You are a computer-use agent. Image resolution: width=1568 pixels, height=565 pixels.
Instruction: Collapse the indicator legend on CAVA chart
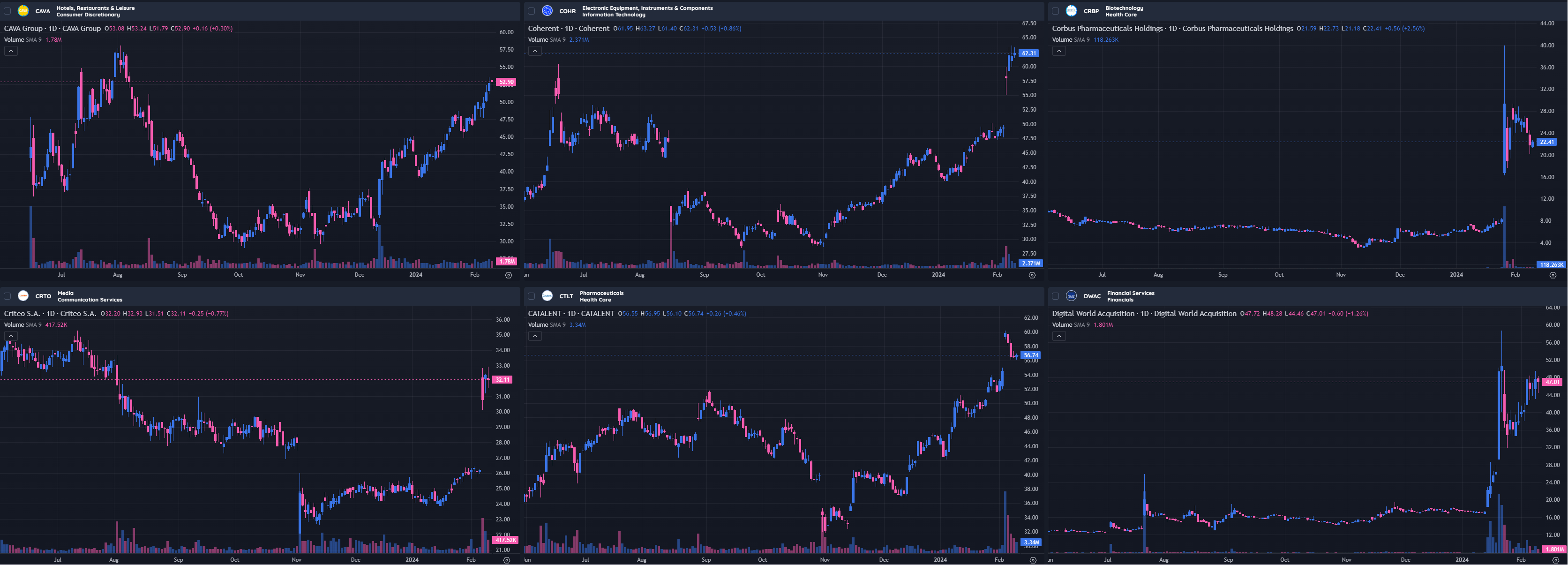point(11,51)
